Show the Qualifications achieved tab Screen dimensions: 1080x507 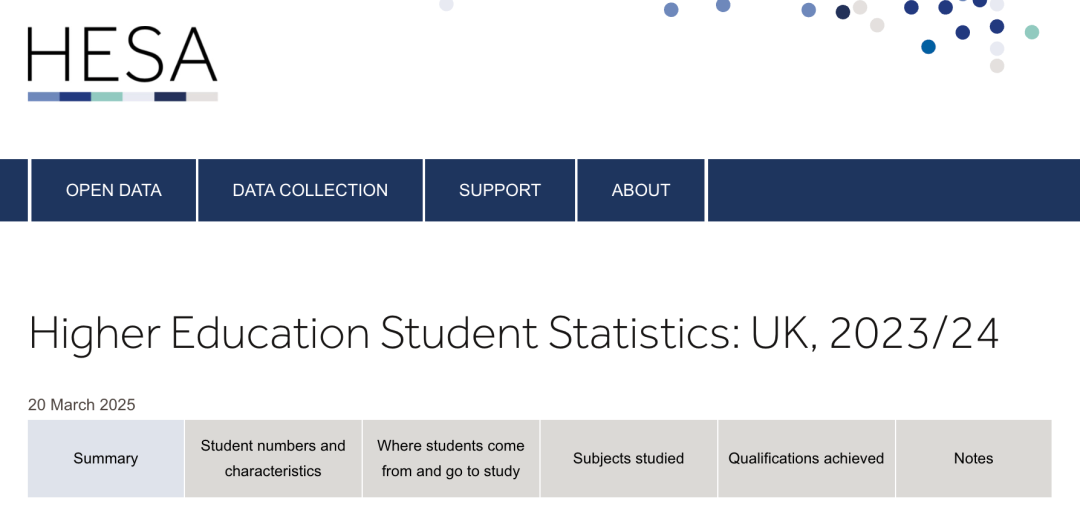click(x=806, y=459)
